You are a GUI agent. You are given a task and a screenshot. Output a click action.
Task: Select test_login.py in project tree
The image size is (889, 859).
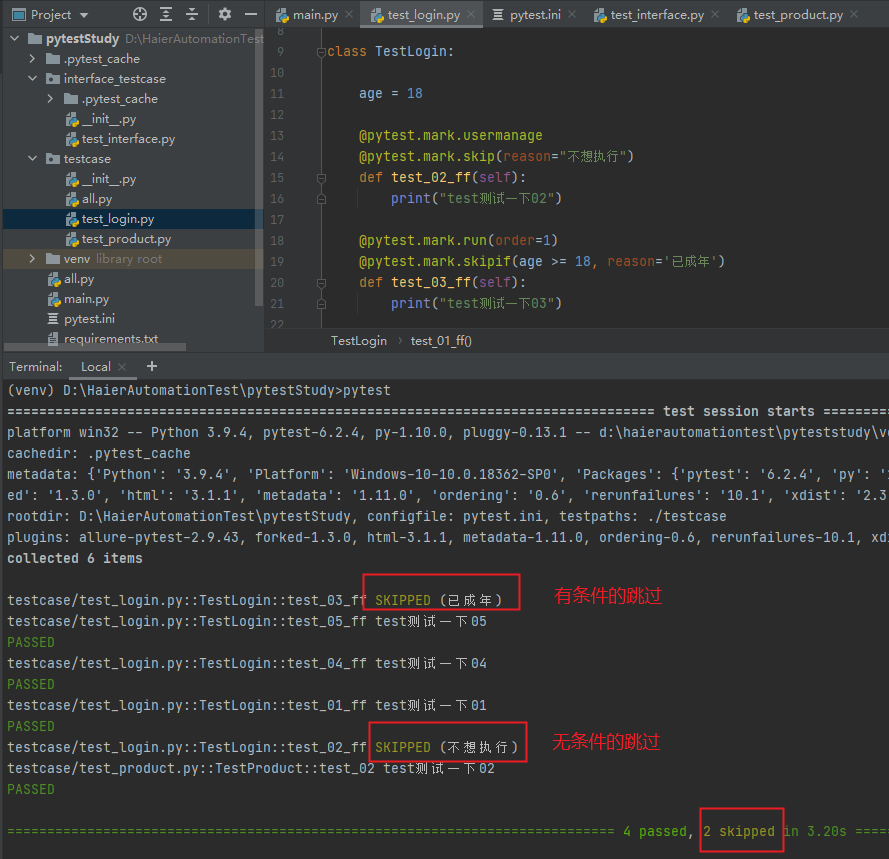pyautogui.click(x=117, y=219)
